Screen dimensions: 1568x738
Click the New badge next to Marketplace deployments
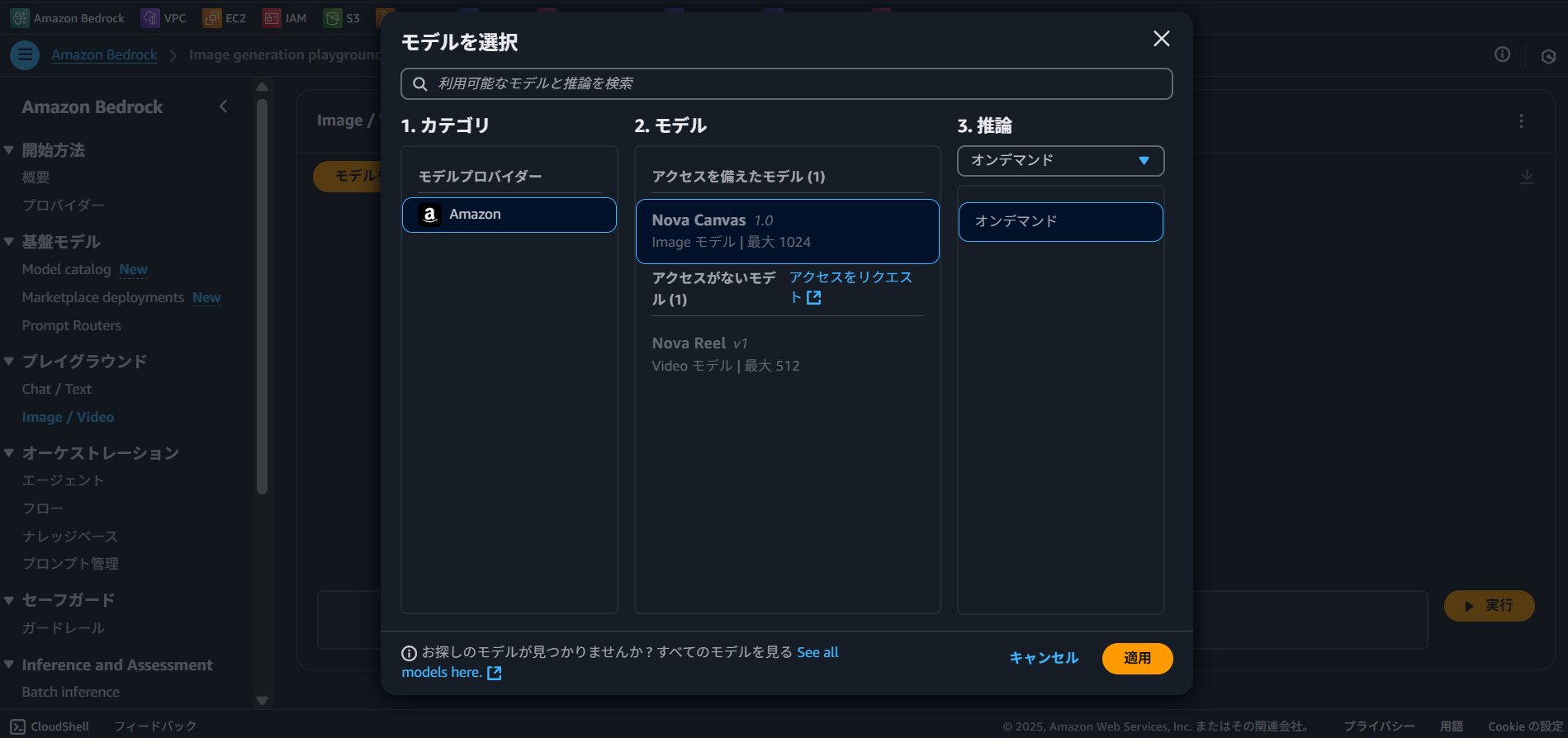point(206,298)
